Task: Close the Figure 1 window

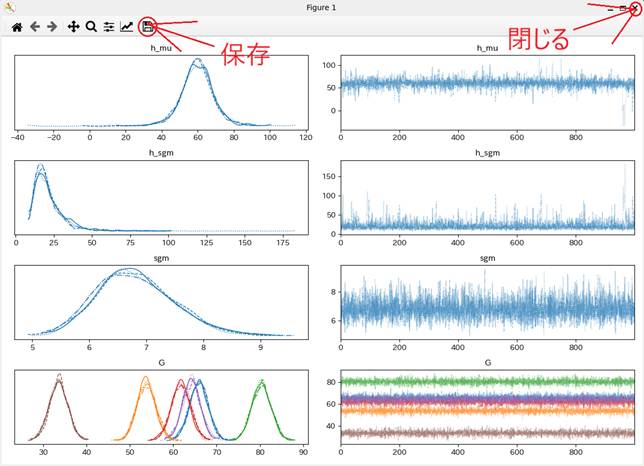Action: coord(634,8)
